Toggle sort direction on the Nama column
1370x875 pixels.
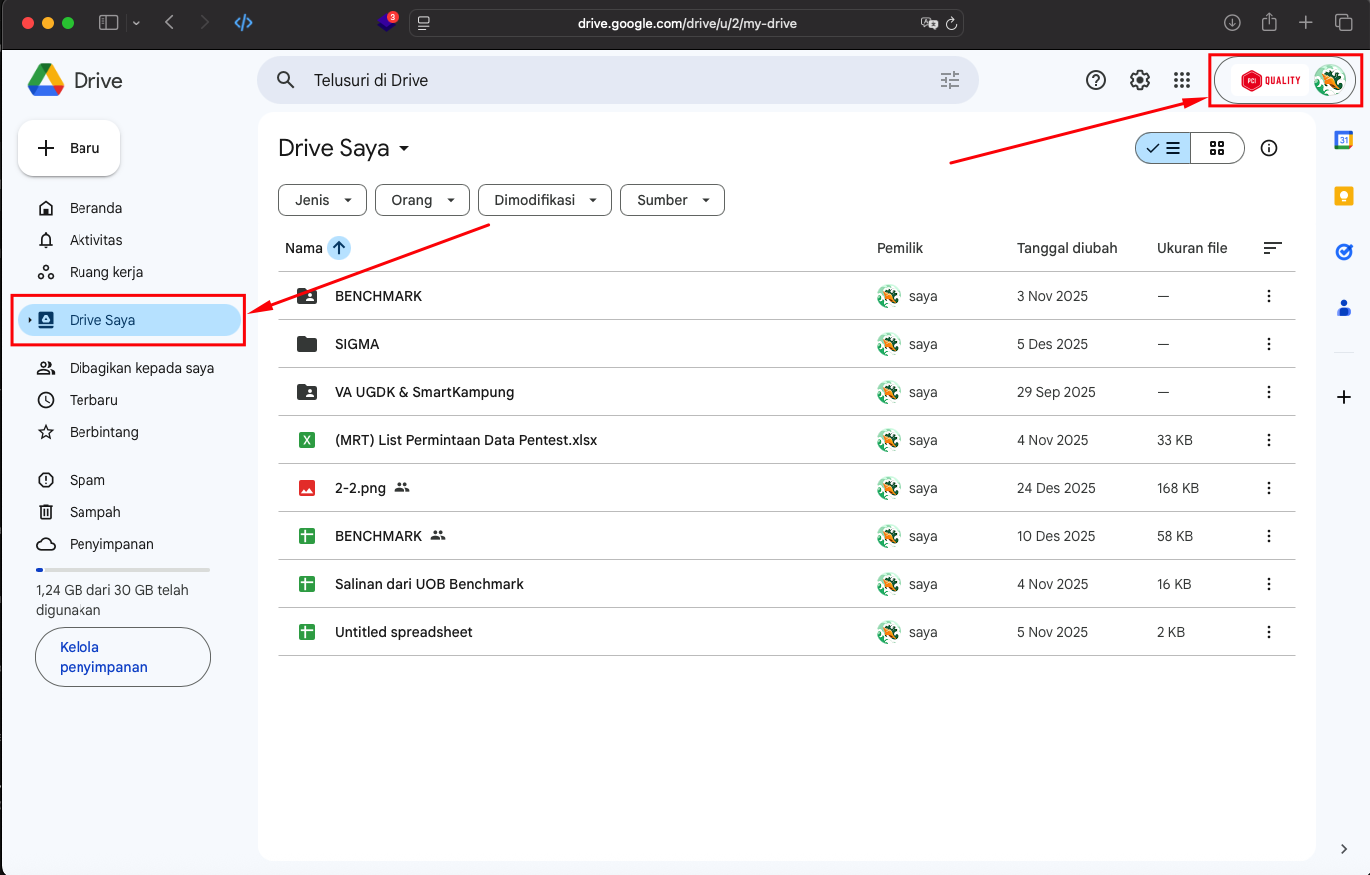pos(338,247)
